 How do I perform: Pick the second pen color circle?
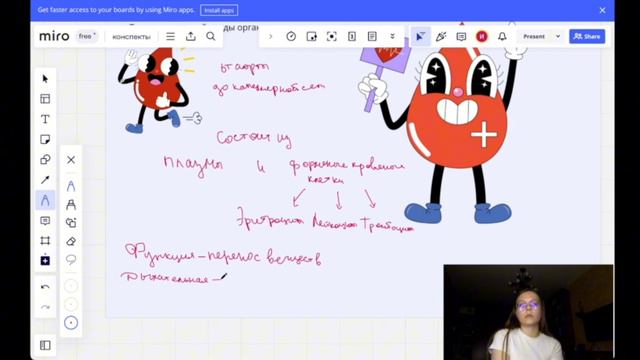[x=71, y=304]
